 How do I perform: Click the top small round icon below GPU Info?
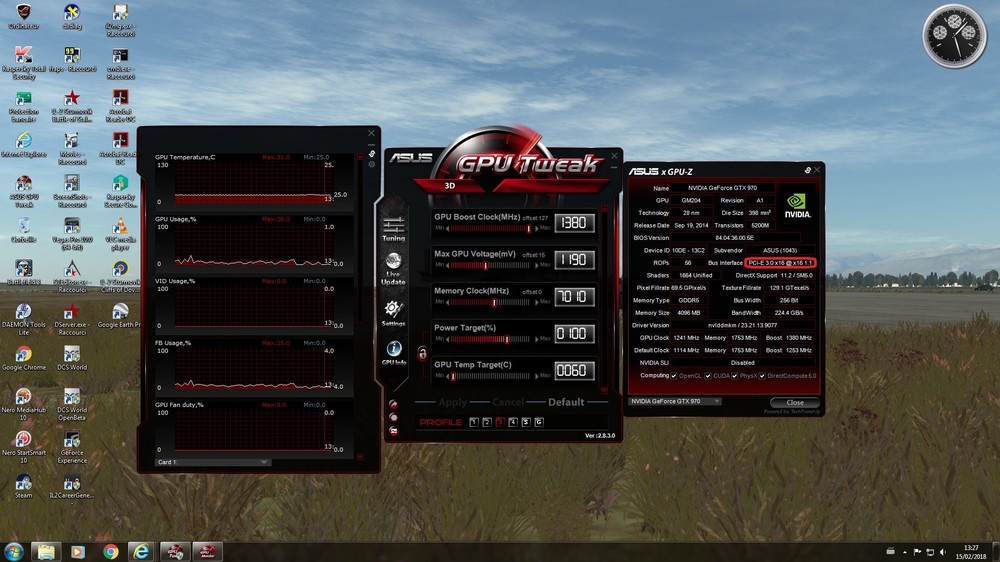(x=393, y=404)
